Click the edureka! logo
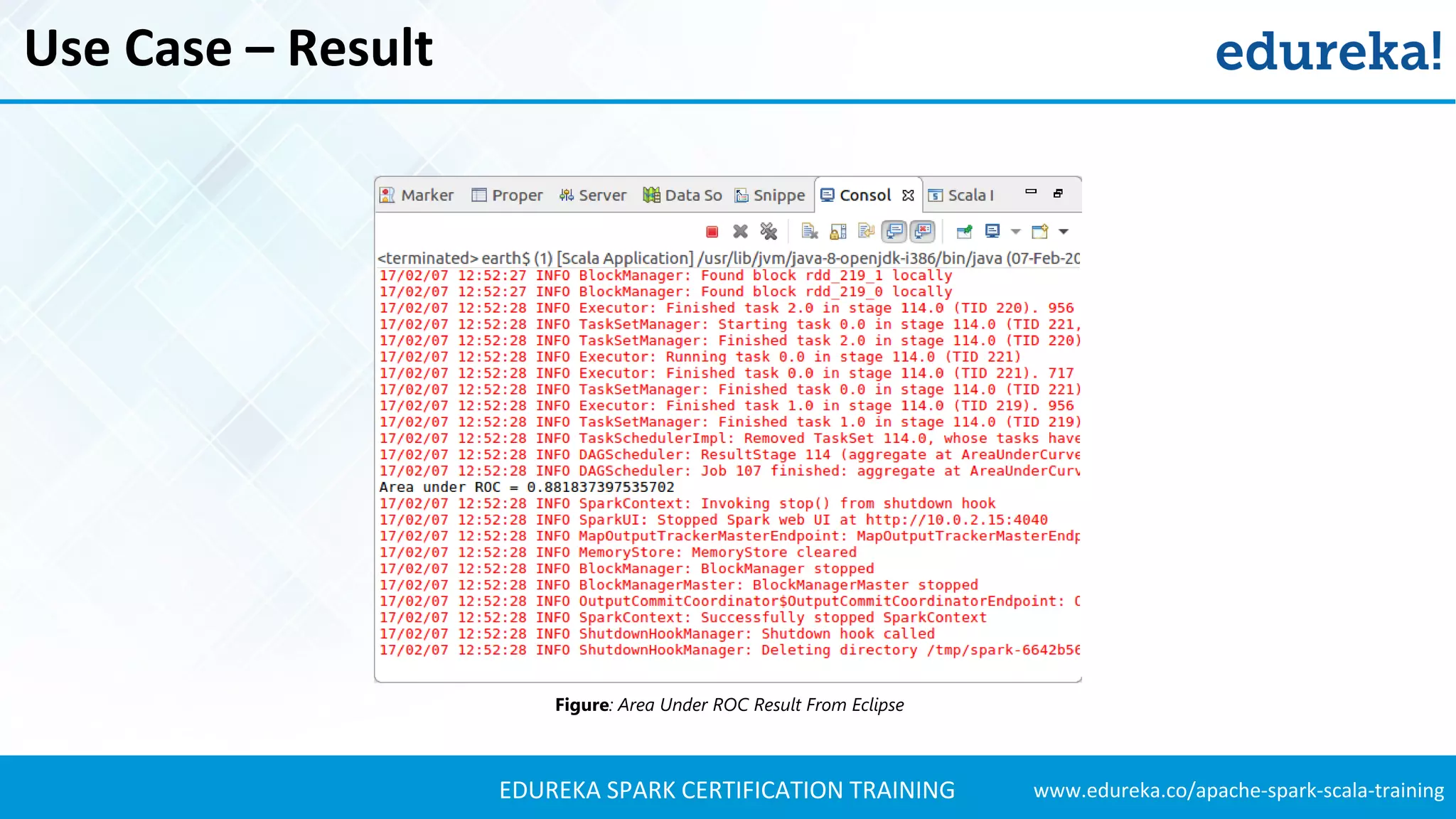 click(1328, 51)
